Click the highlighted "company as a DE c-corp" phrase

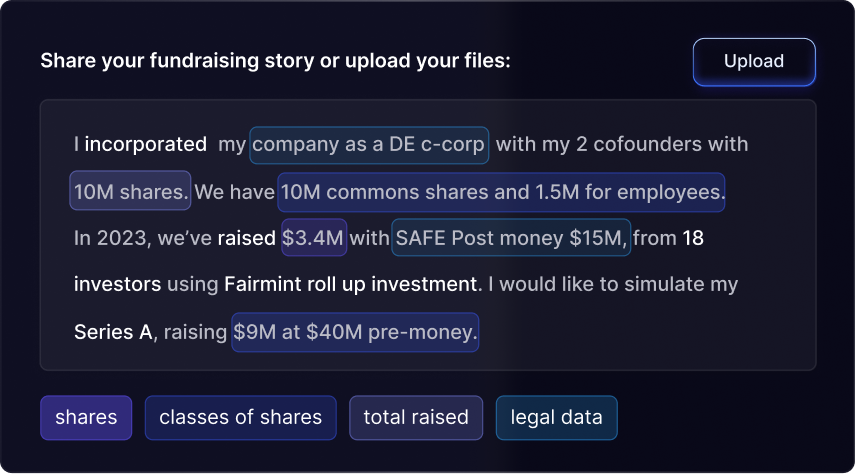point(369,145)
